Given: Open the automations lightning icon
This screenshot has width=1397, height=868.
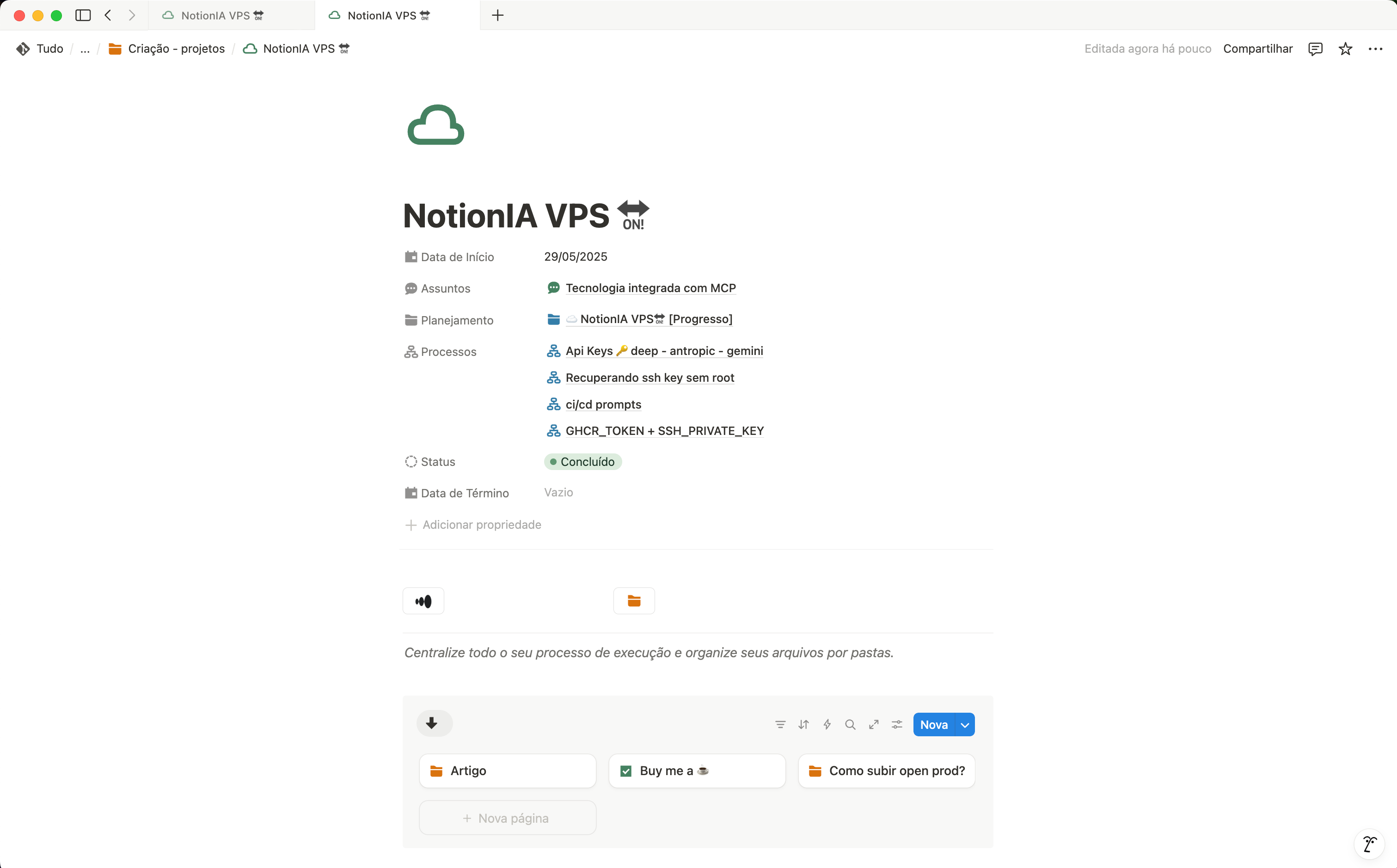Looking at the screenshot, I should pos(827,724).
